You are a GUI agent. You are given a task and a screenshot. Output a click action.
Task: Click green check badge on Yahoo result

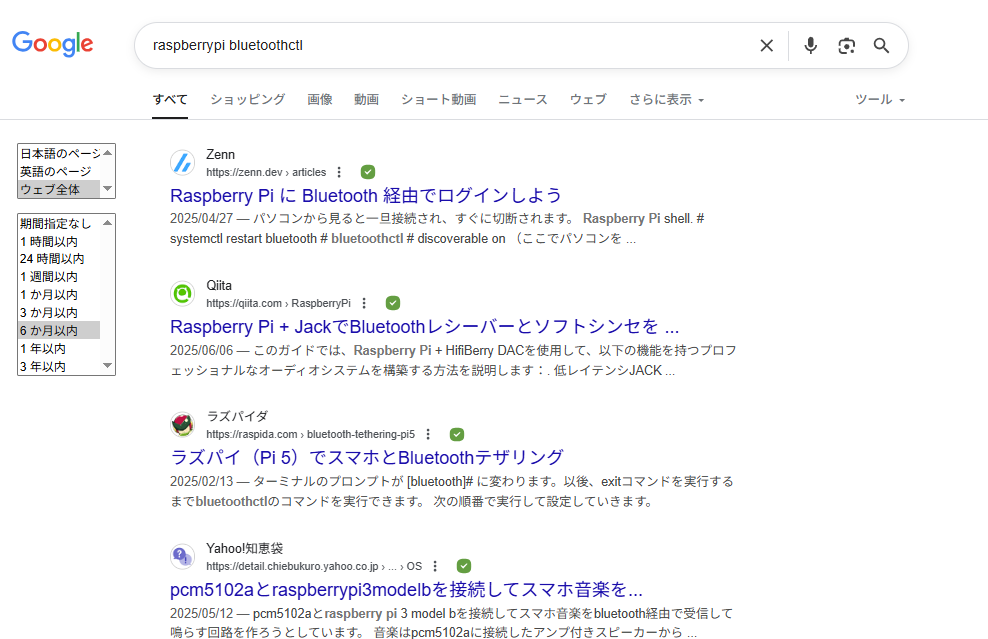(464, 566)
